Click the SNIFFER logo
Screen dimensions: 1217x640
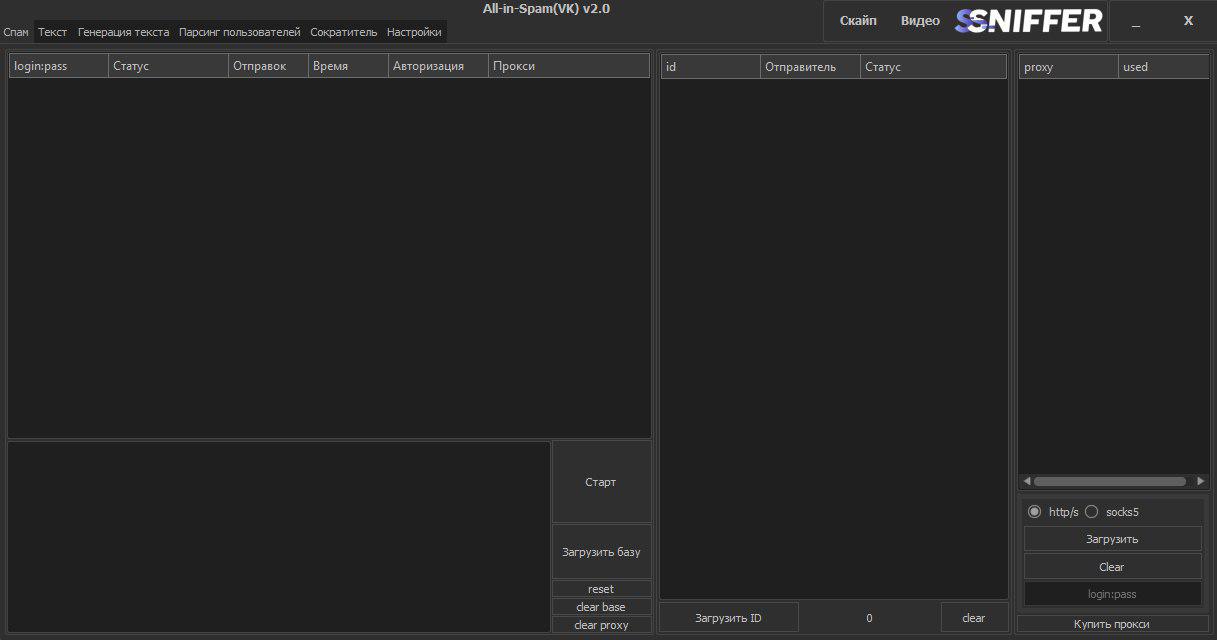click(x=1029, y=21)
